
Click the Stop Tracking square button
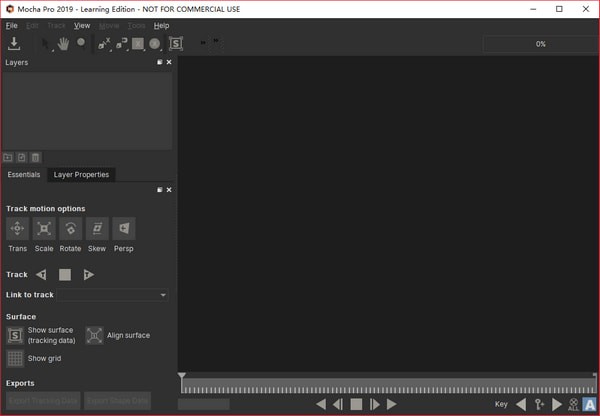tap(65, 274)
